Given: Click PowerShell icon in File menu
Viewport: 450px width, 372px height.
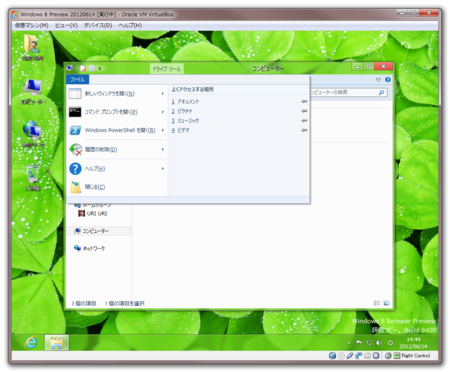Looking at the screenshot, I should pos(75,130).
